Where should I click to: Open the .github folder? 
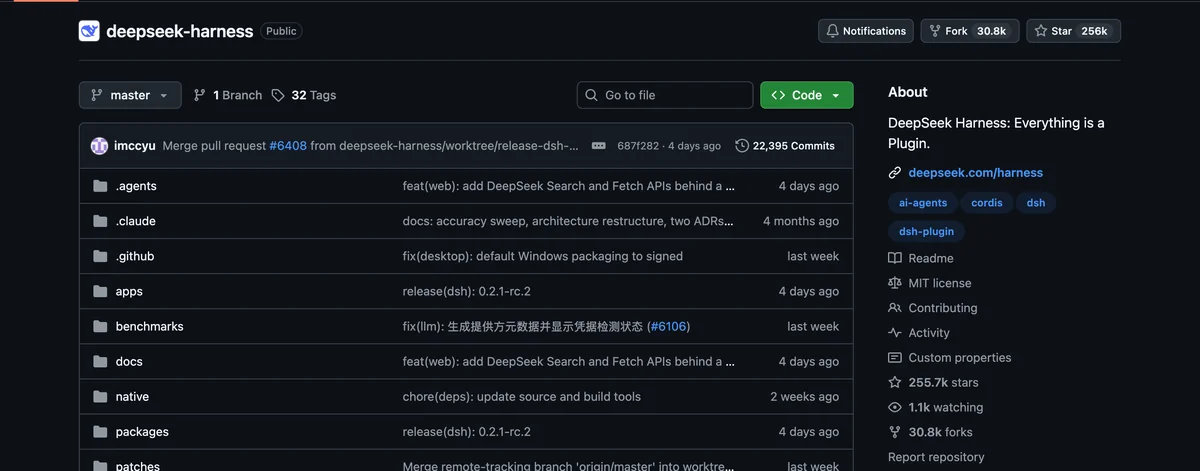tap(135, 256)
